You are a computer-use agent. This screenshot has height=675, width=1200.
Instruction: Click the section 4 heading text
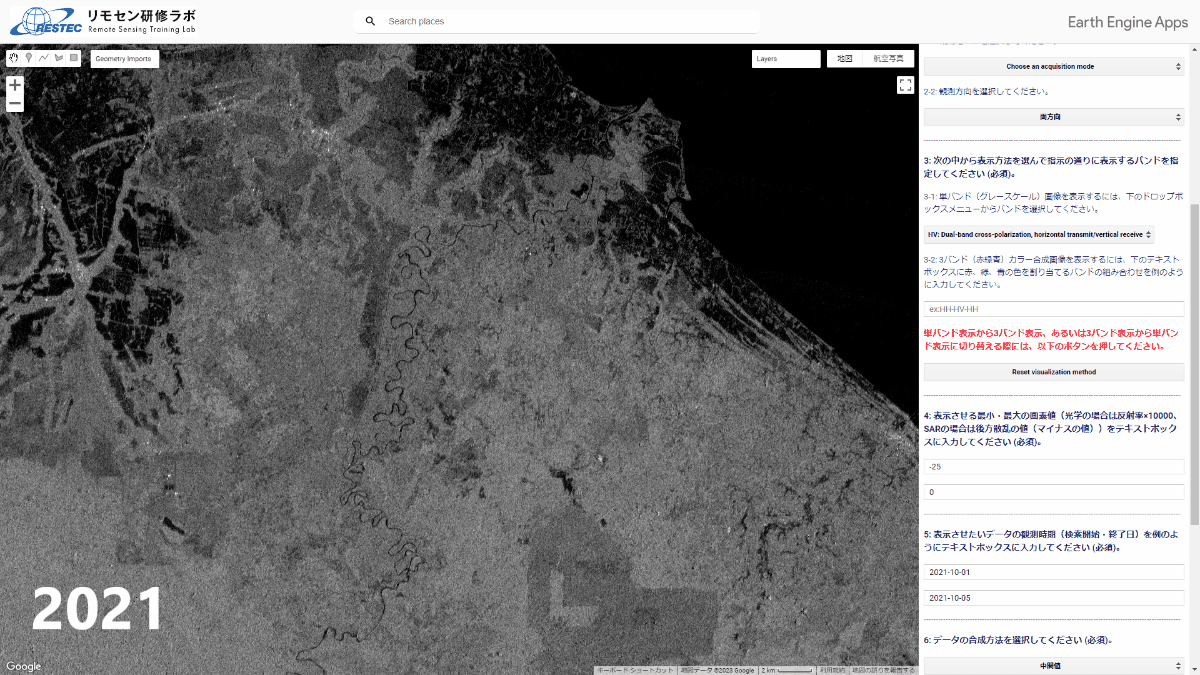[x=1053, y=428]
